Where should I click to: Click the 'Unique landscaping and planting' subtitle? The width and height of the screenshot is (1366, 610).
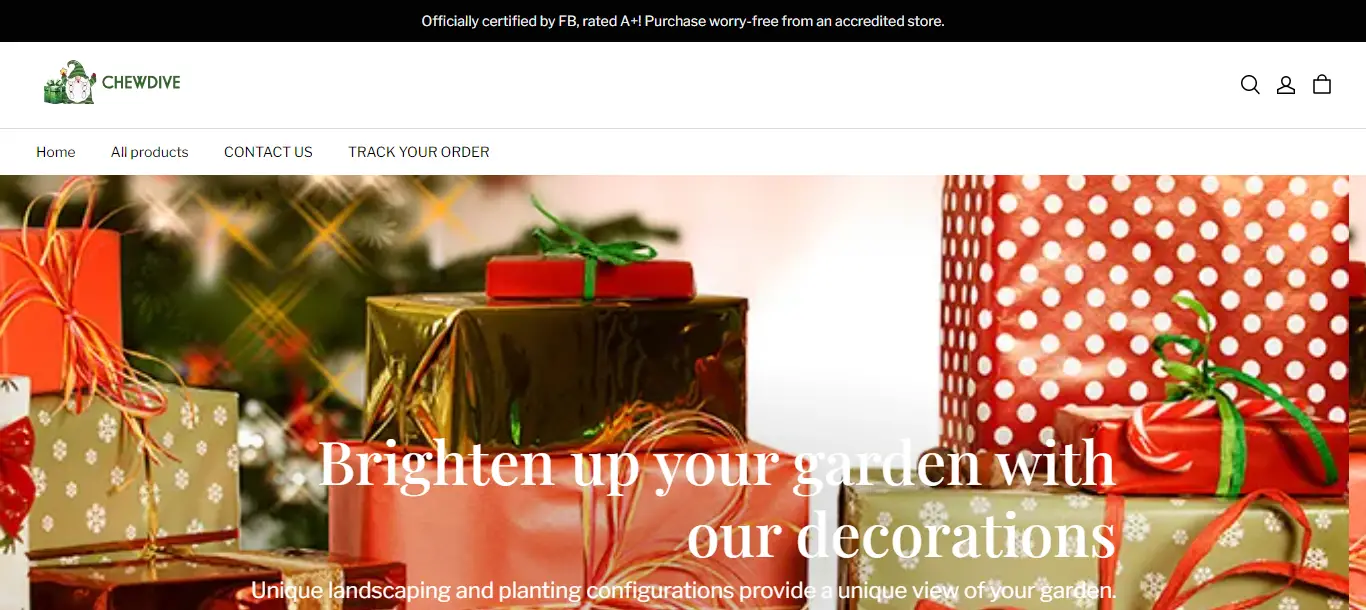[x=683, y=589]
